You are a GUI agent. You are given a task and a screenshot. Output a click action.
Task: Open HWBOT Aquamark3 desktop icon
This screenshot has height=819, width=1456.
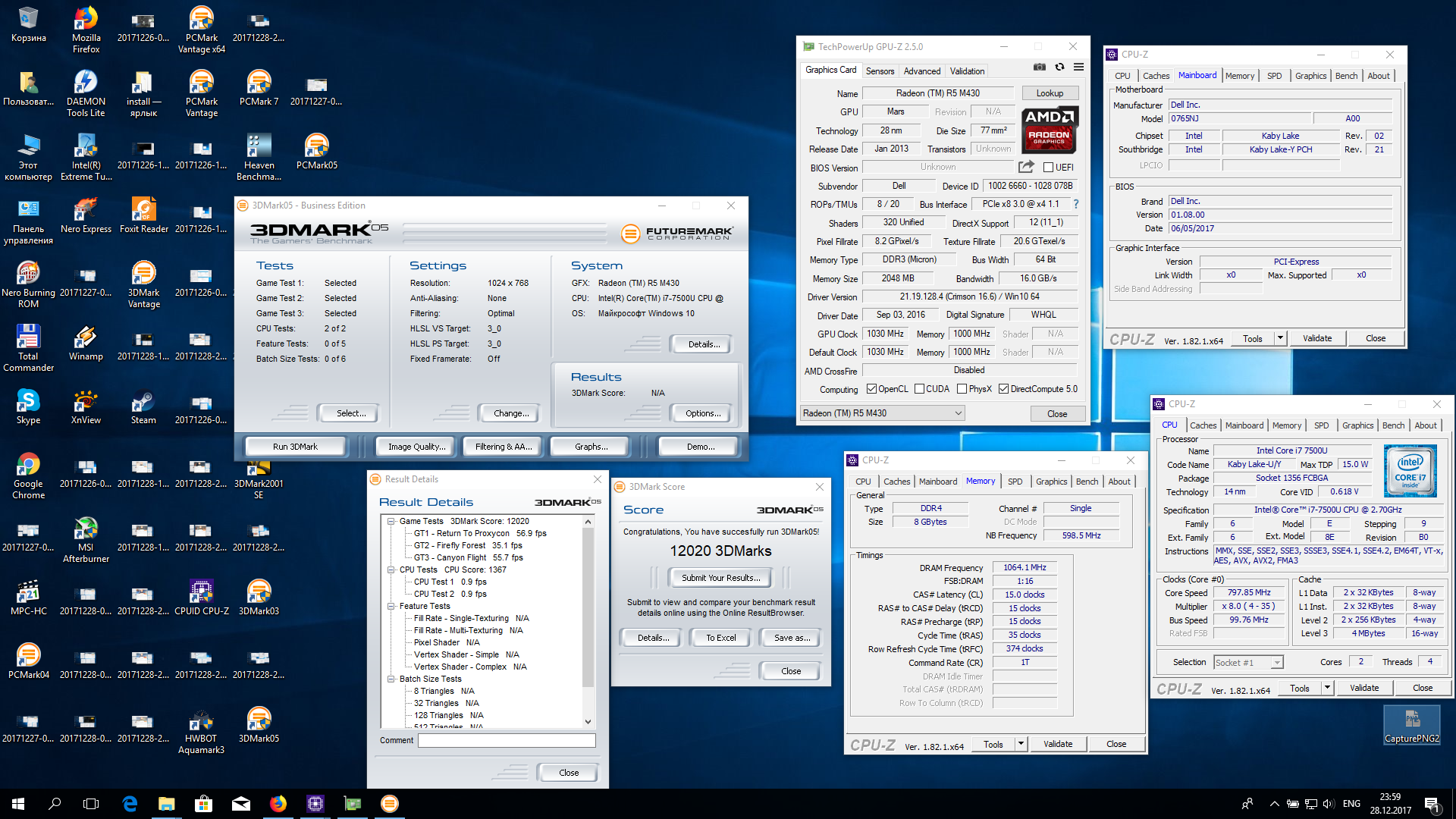tap(201, 731)
